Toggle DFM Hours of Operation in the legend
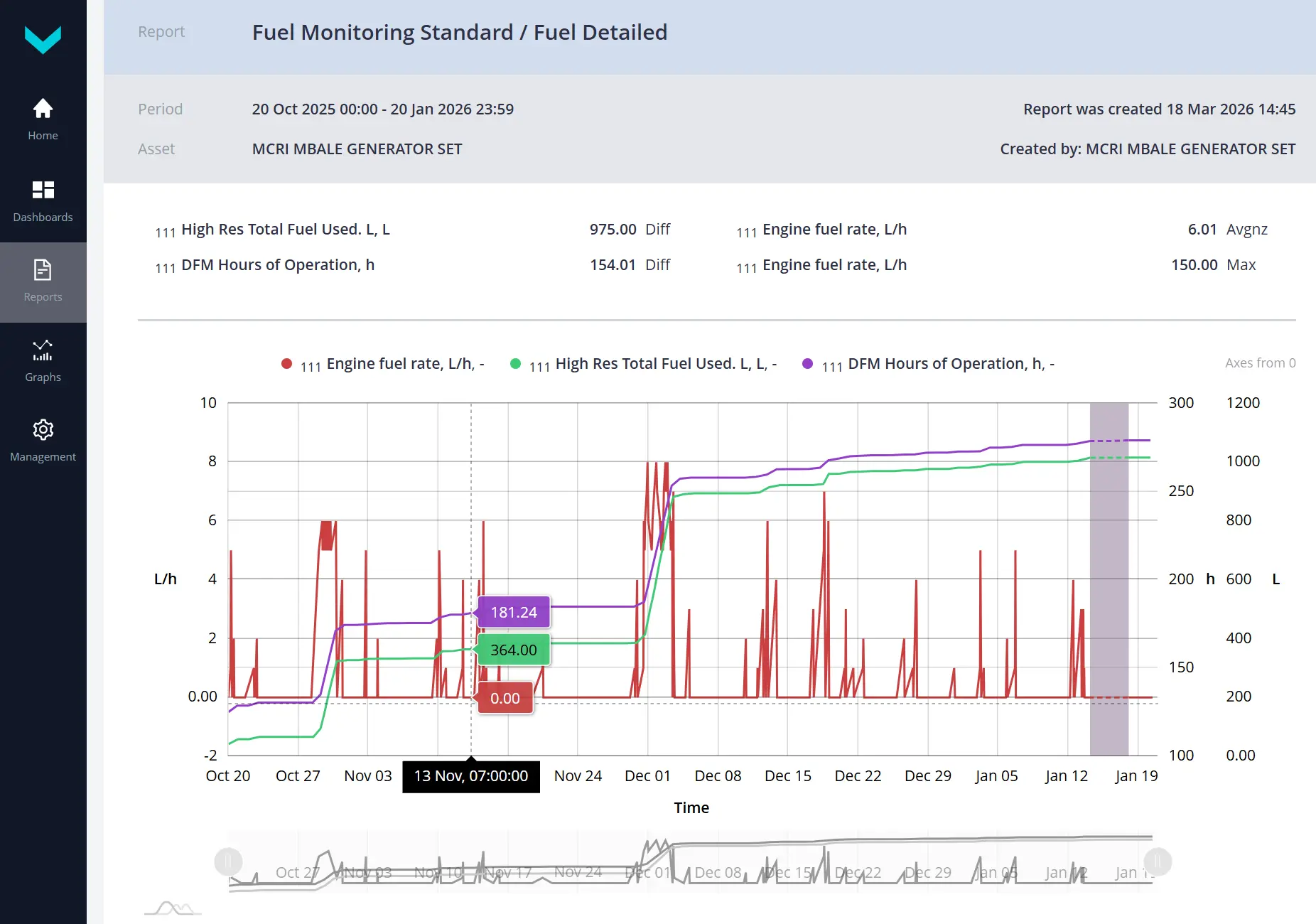Image resolution: width=1316 pixels, height=924 pixels. coord(807,363)
